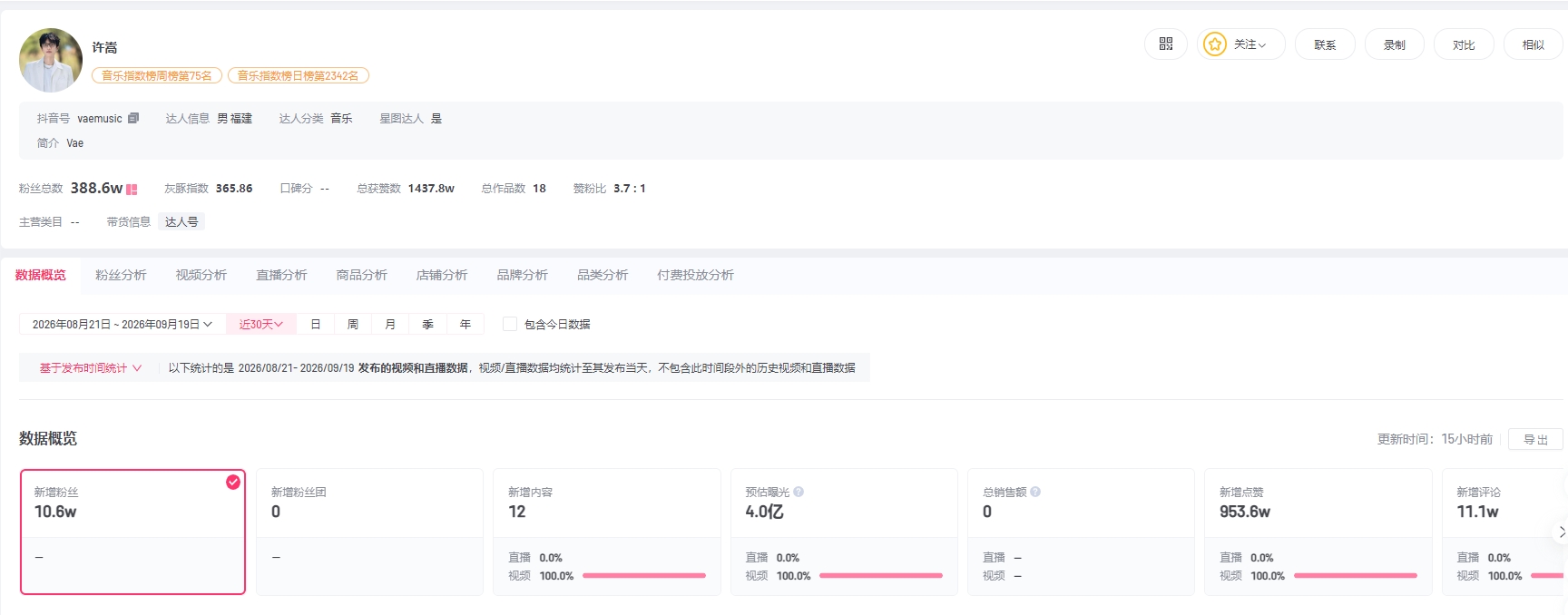Click the name 许嵩
Viewport: 1568px width, 615px height.
pos(104,47)
